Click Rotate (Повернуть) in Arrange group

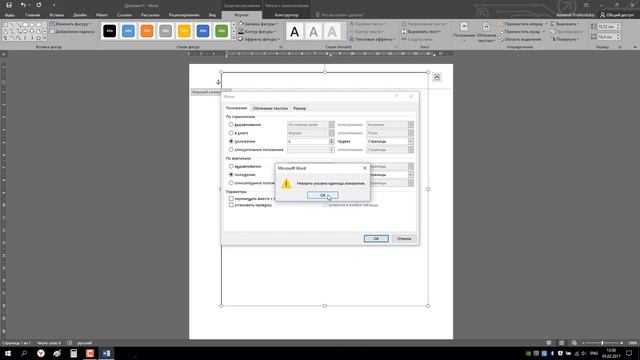[x=564, y=39]
